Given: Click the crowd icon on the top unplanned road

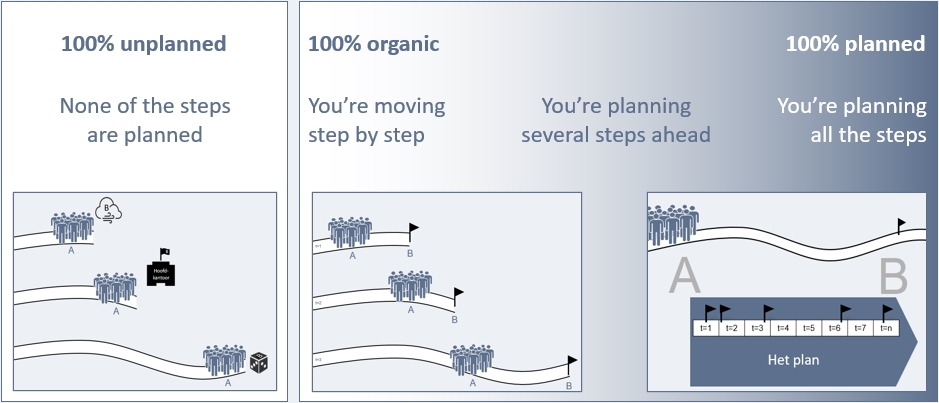Looking at the screenshot, I should coord(72,228).
